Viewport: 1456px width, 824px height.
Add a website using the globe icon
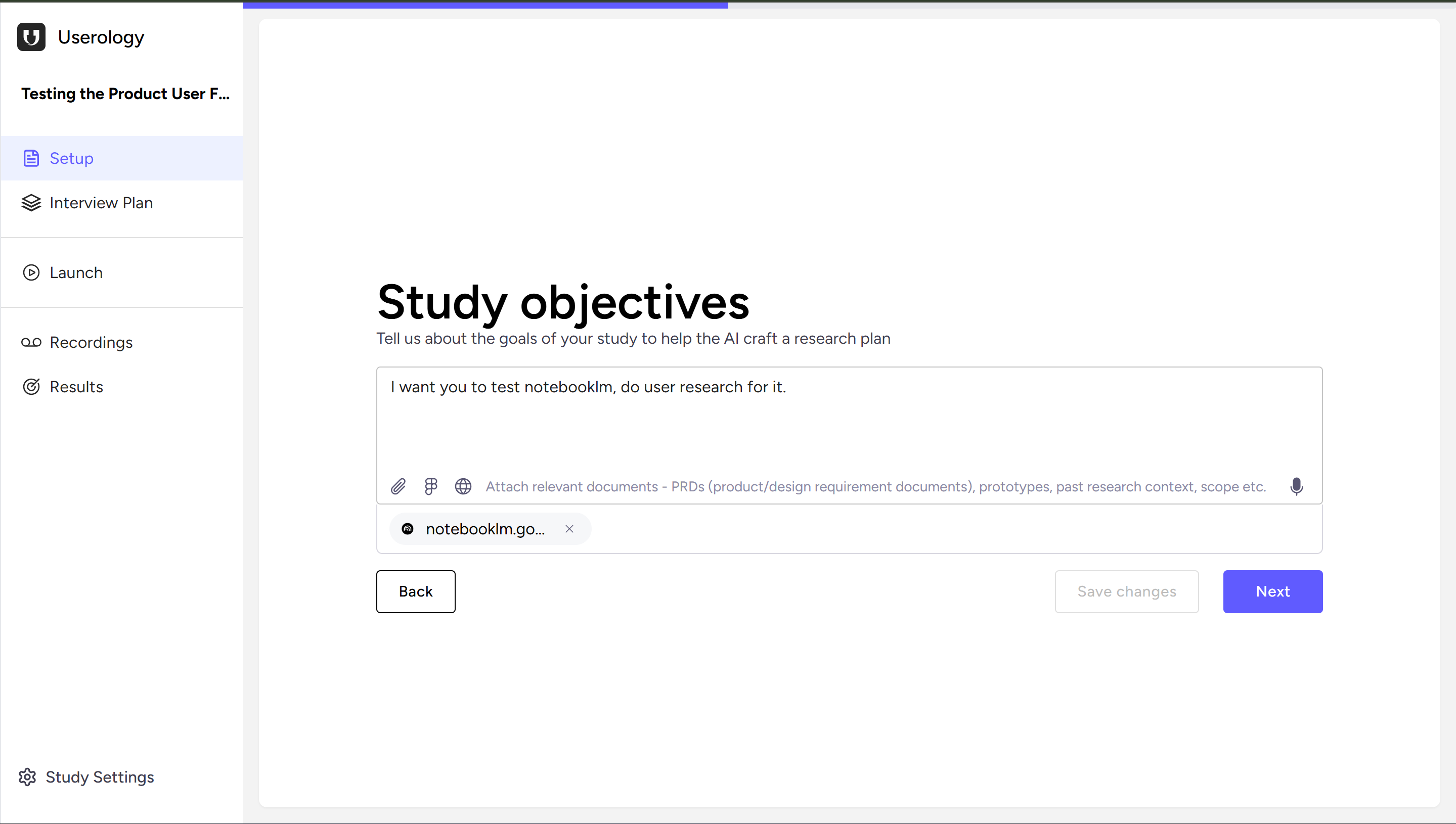[x=463, y=486]
